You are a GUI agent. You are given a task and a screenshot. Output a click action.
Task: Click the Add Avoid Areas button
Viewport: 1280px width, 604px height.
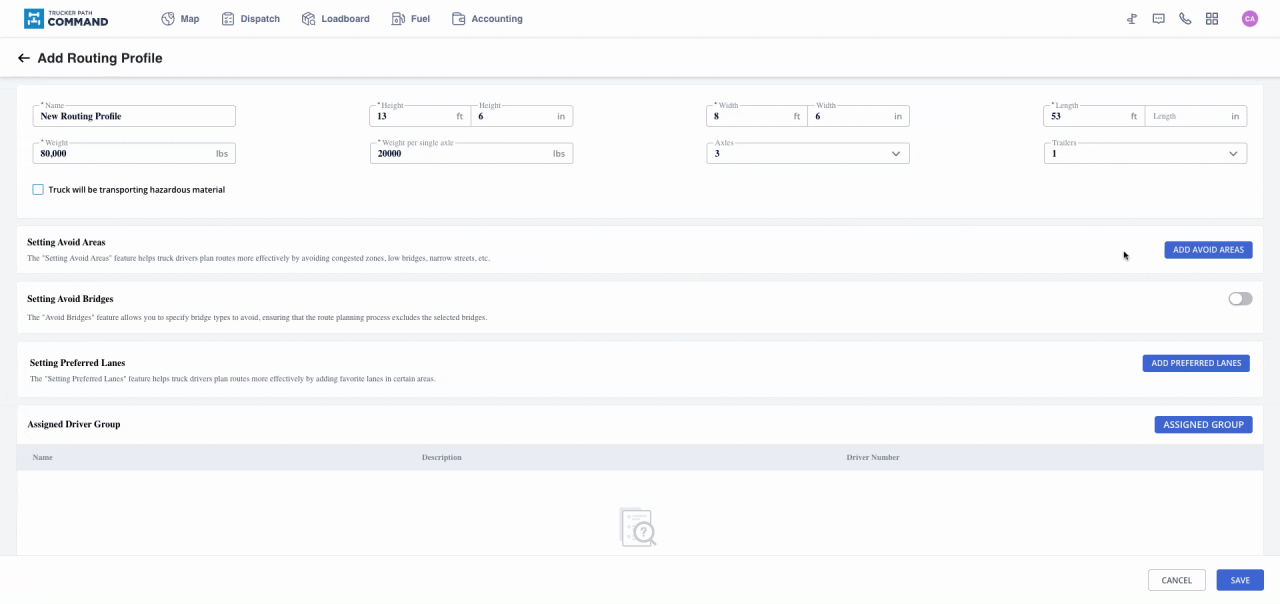[1208, 250]
